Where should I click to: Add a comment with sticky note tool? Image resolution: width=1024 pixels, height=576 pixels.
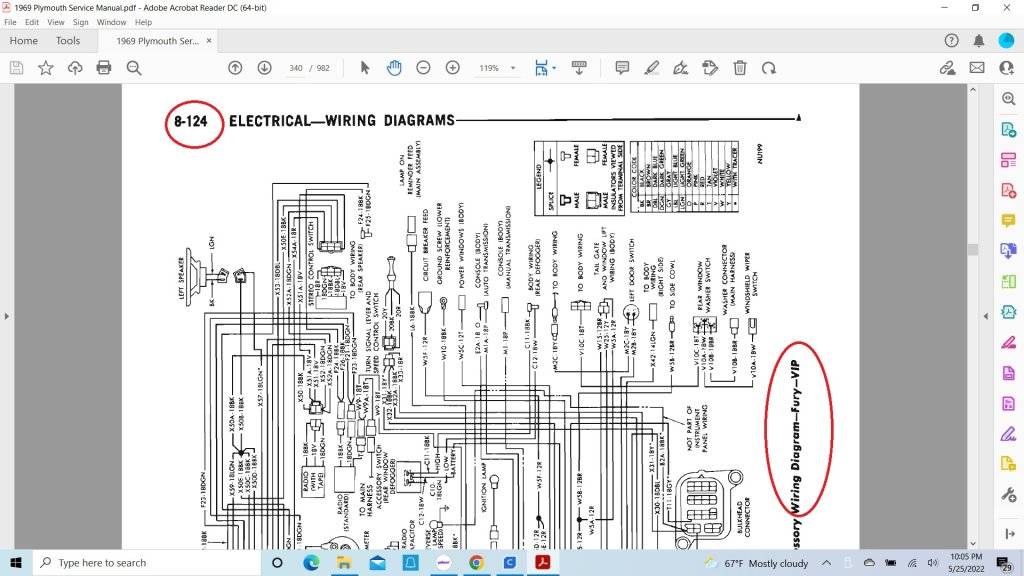tap(622, 68)
